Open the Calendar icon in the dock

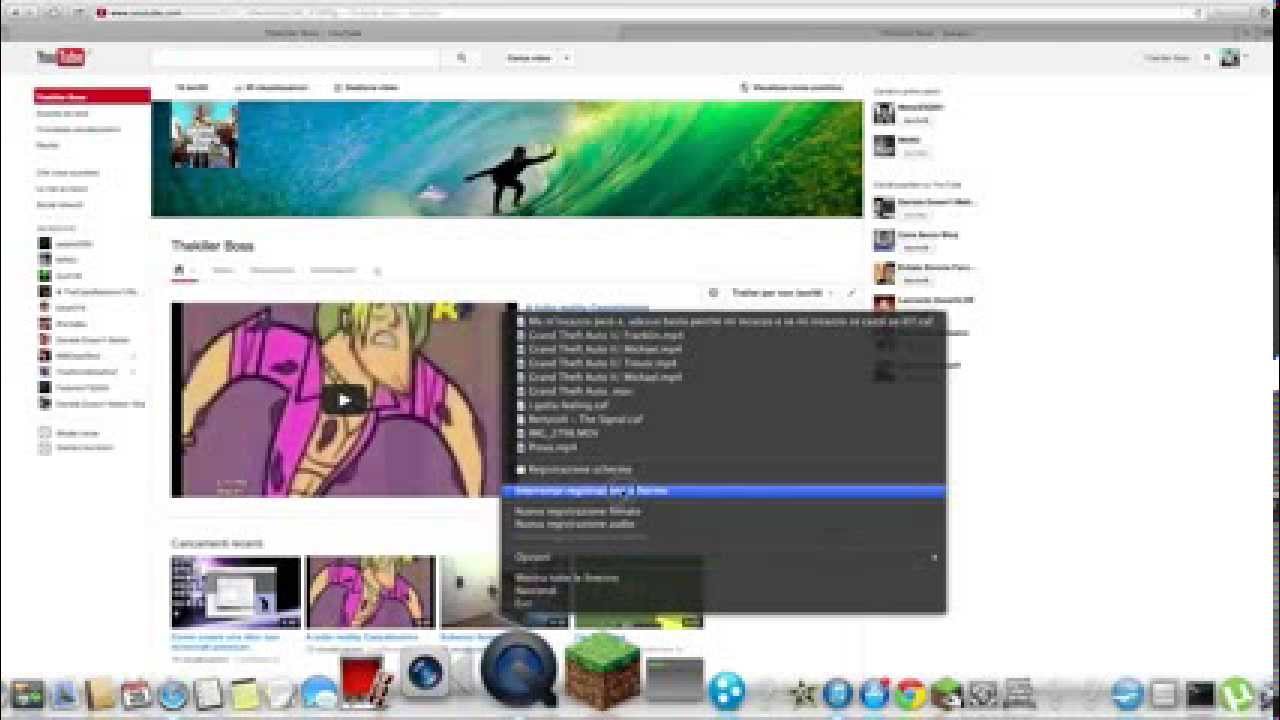coord(136,694)
